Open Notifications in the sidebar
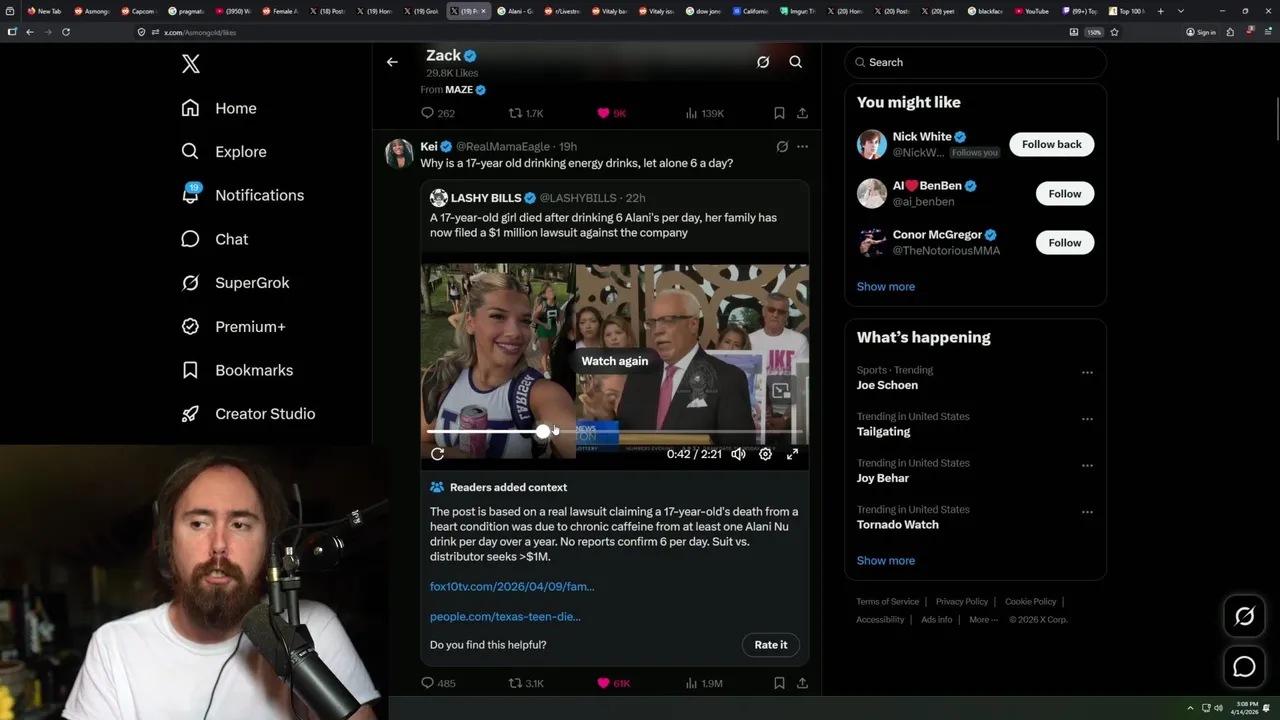This screenshot has width=1280, height=720. pos(242,195)
